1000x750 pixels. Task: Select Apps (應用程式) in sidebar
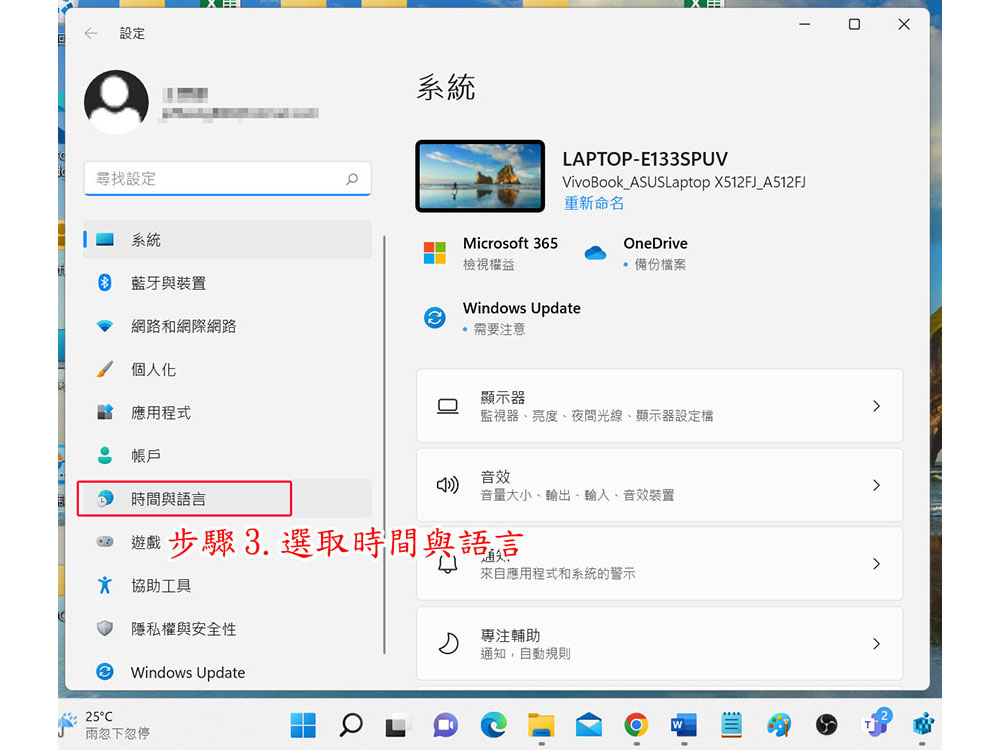160,412
